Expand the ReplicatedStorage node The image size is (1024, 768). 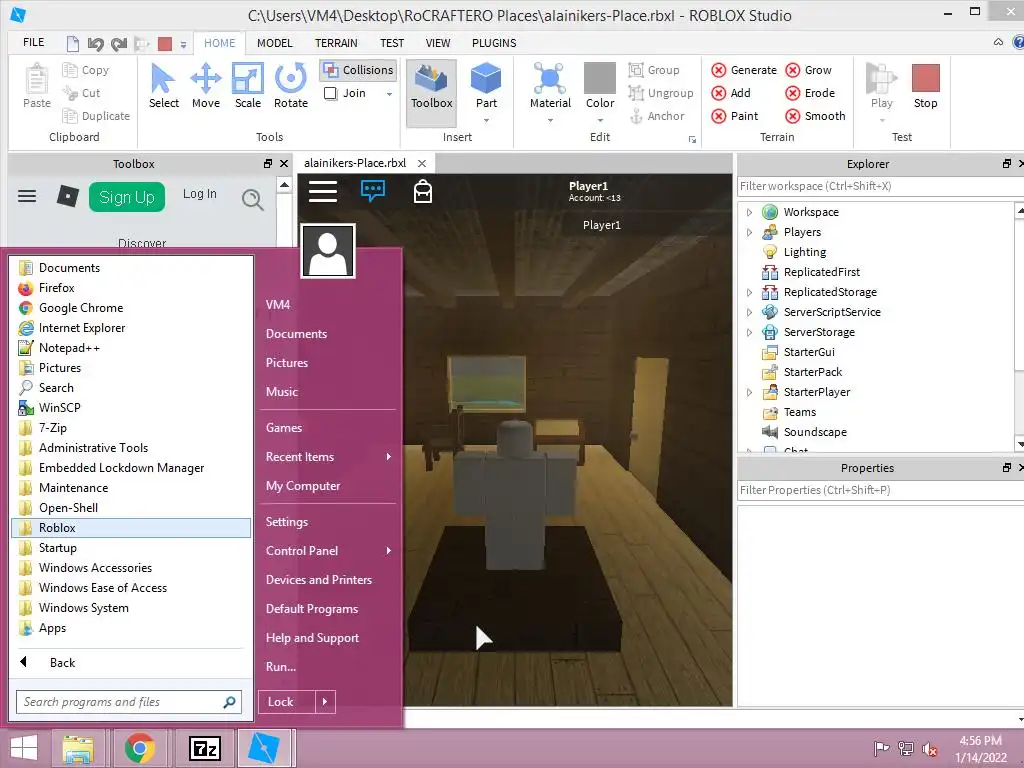(x=749, y=293)
